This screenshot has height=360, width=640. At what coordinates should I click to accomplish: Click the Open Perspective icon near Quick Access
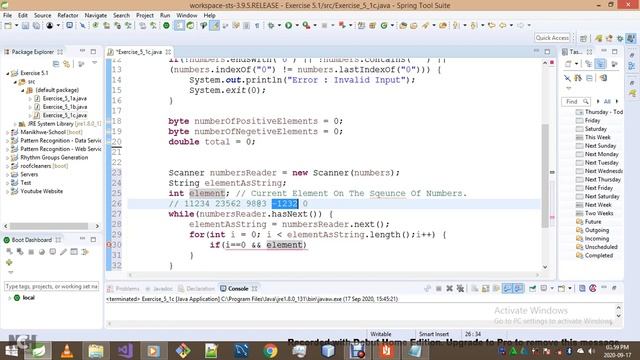point(583,38)
